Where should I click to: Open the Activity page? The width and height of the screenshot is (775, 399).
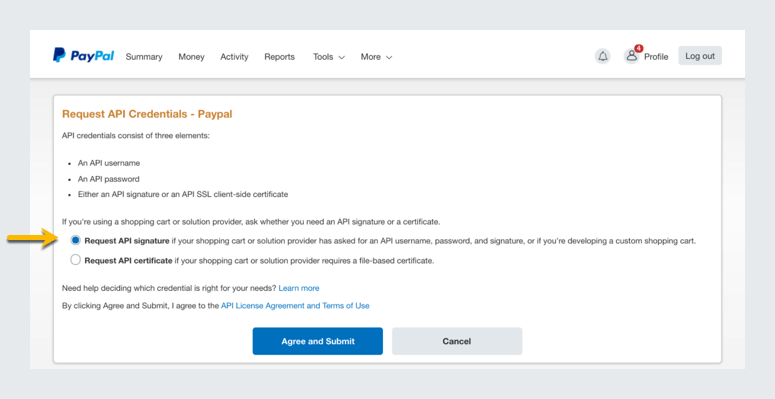tap(234, 57)
